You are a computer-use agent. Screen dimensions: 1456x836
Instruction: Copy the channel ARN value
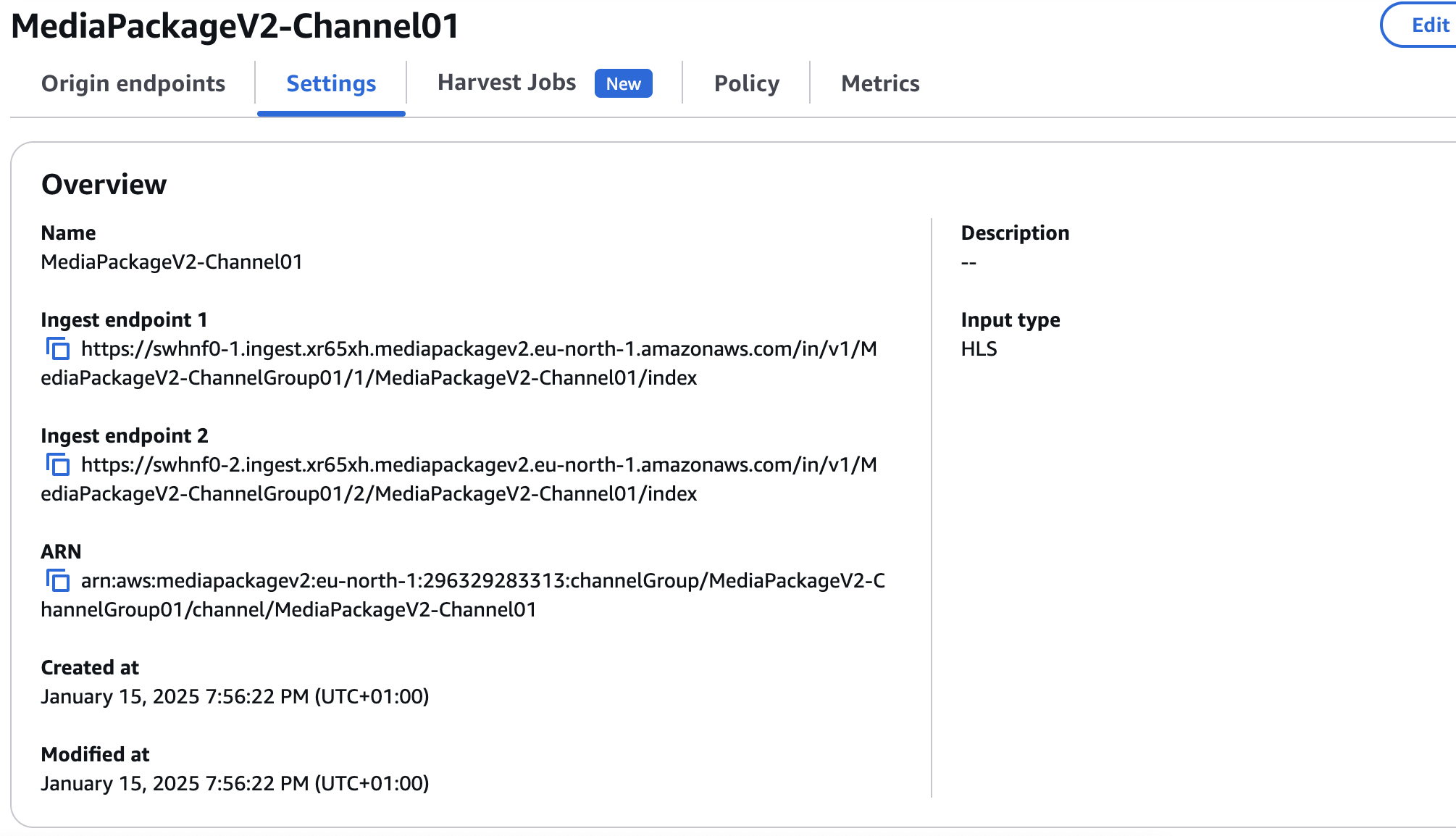[57, 581]
